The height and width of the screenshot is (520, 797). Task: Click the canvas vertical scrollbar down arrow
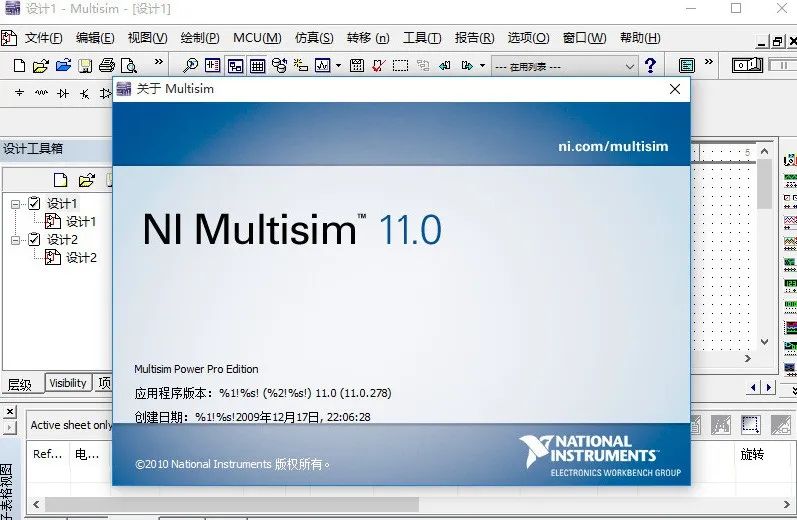[764, 342]
